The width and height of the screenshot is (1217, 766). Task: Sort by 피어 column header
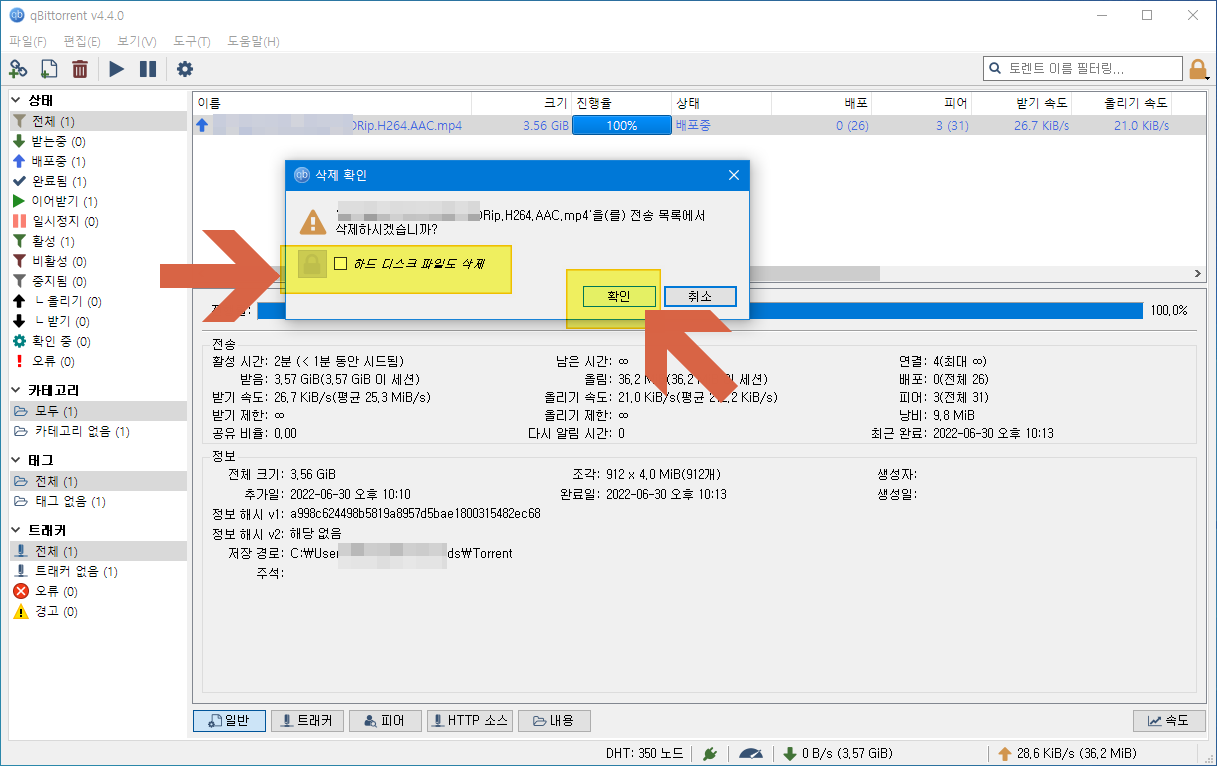coord(921,103)
